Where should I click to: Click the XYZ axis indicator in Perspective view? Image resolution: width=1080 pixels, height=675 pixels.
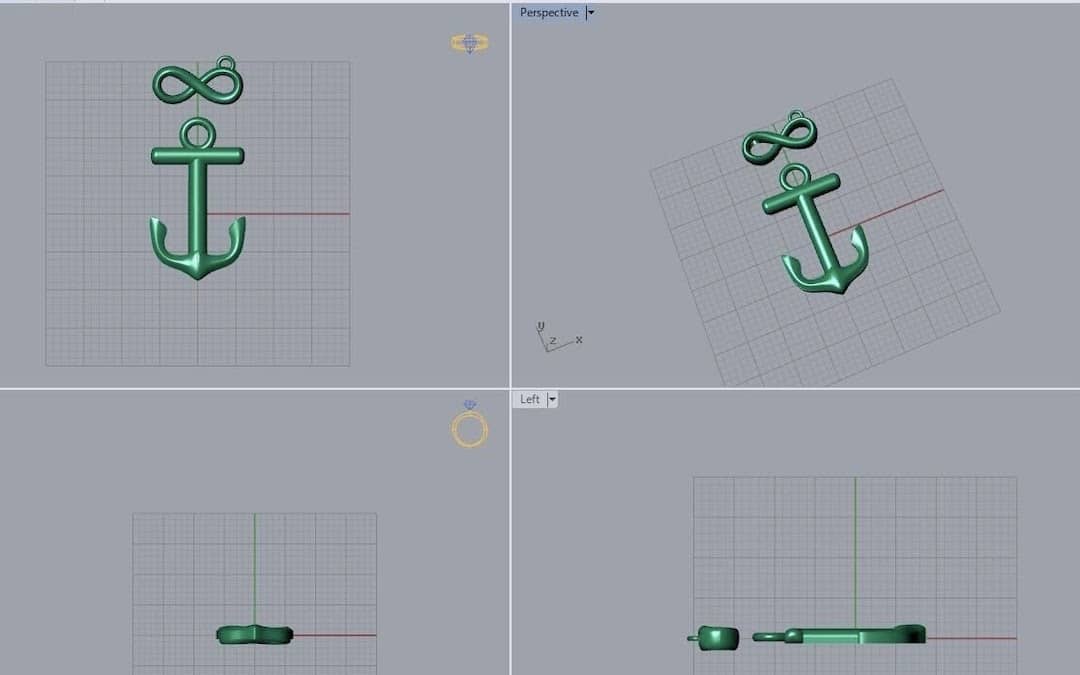556,338
